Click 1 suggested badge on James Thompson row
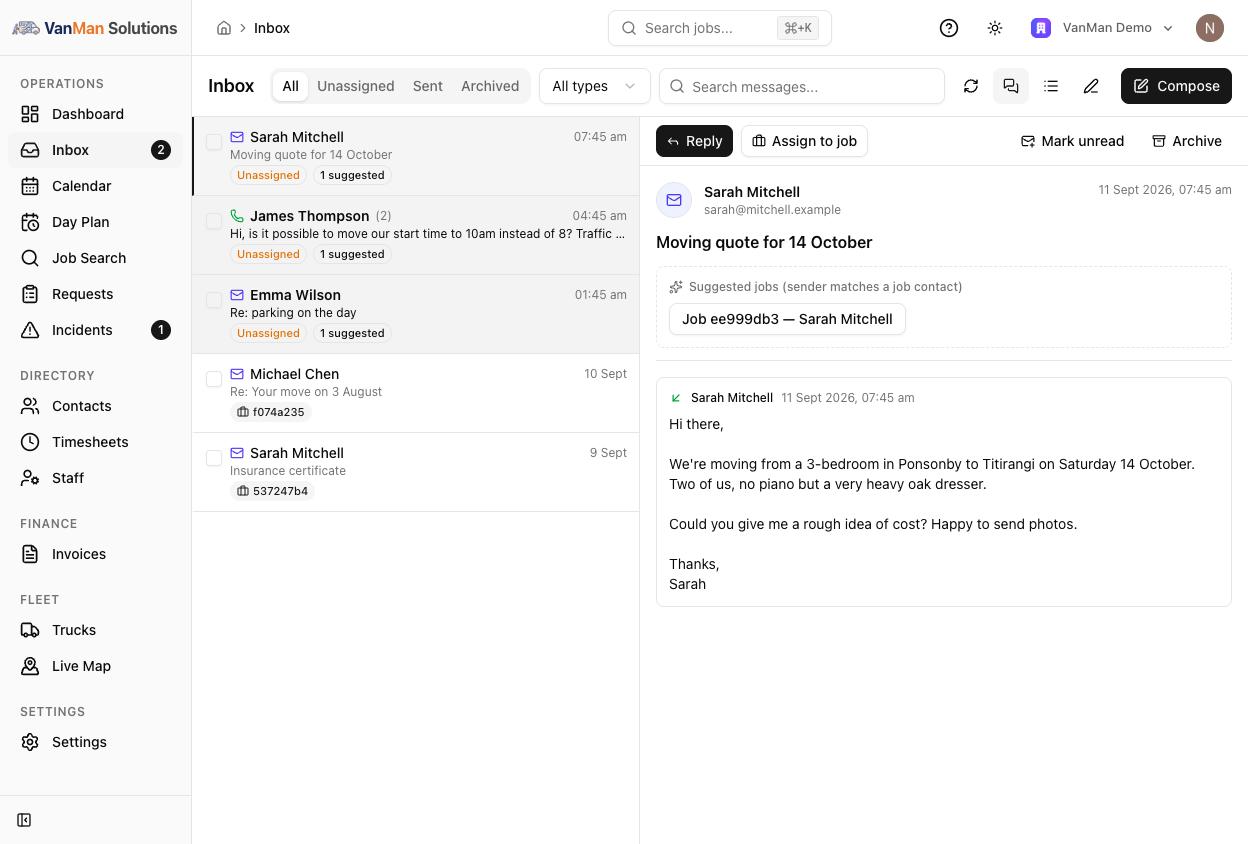Image resolution: width=1248 pixels, height=844 pixels. [352, 254]
